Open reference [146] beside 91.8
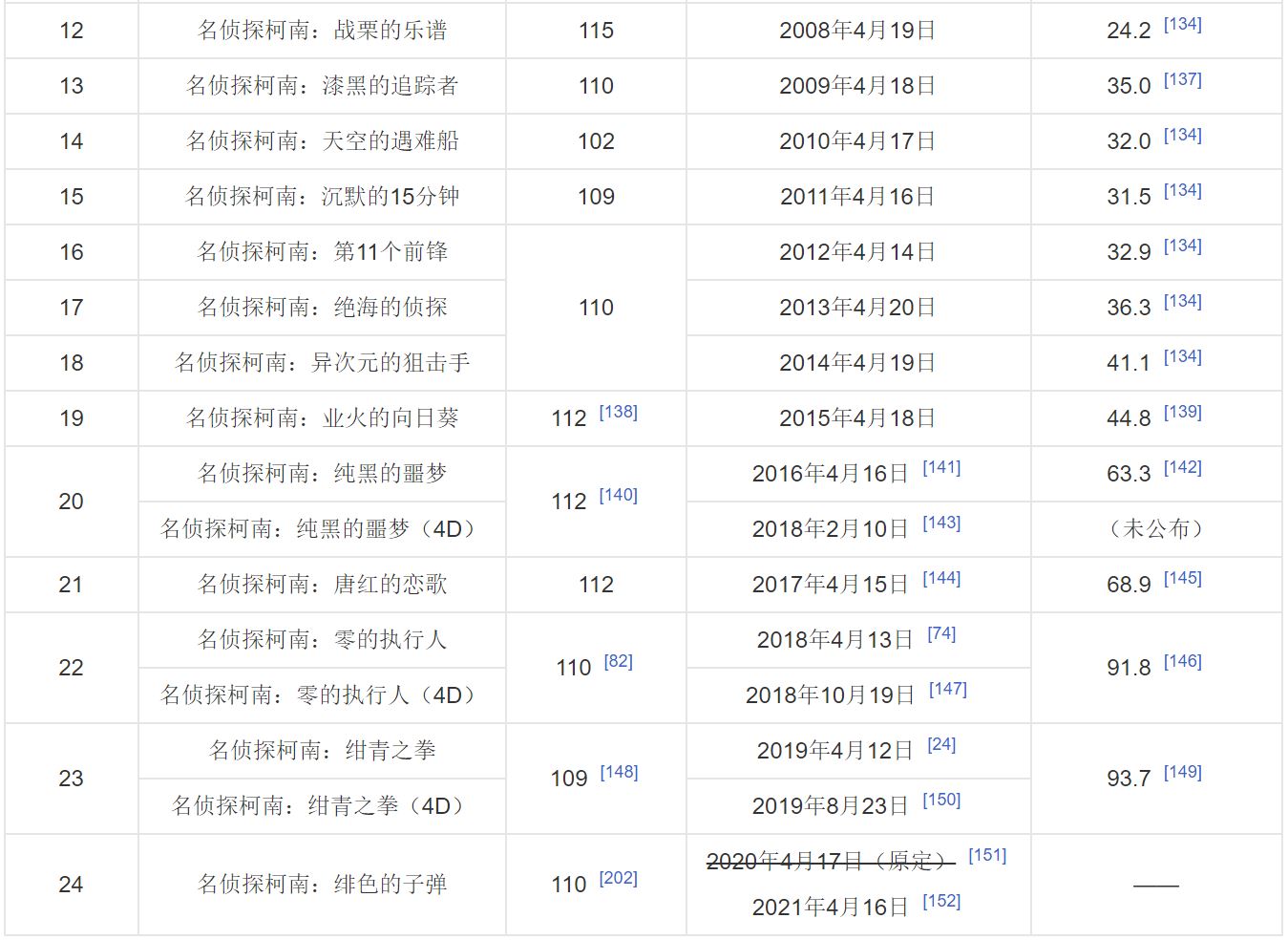This screenshot has height=940, width=1288. point(1182,662)
